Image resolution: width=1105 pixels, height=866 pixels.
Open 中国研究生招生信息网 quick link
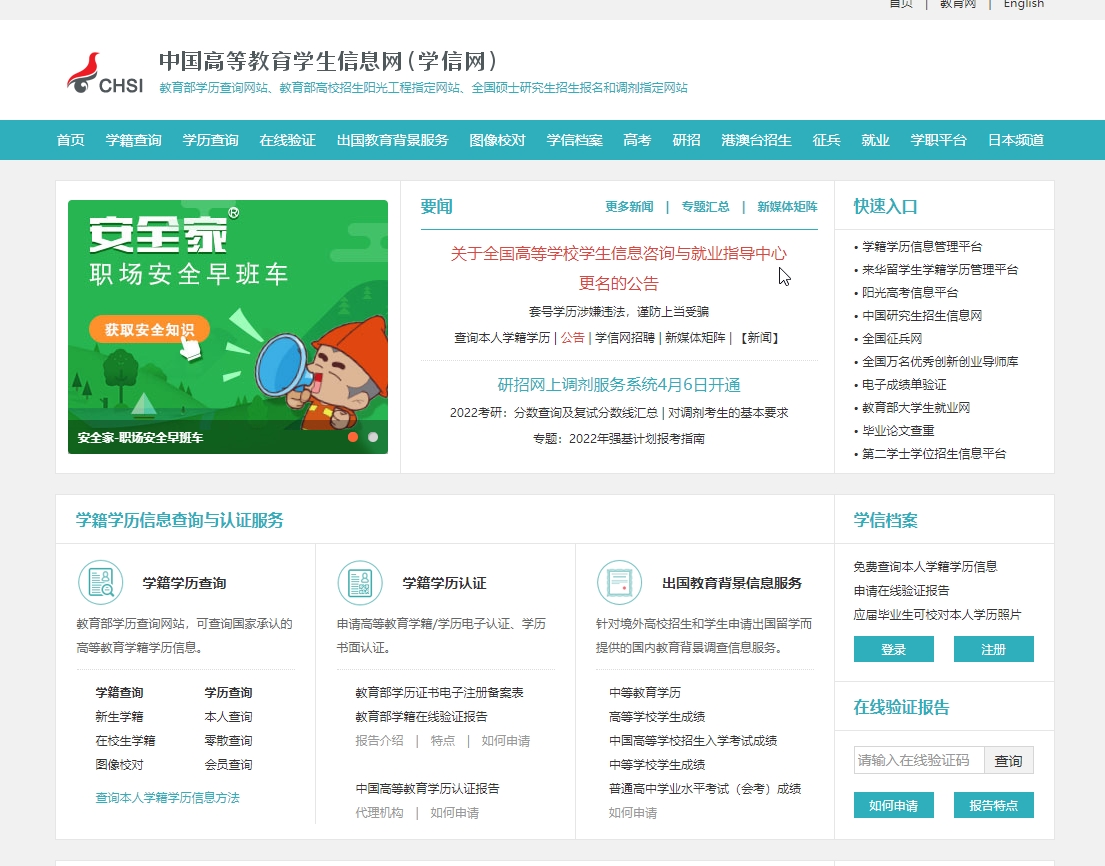point(922,316)
